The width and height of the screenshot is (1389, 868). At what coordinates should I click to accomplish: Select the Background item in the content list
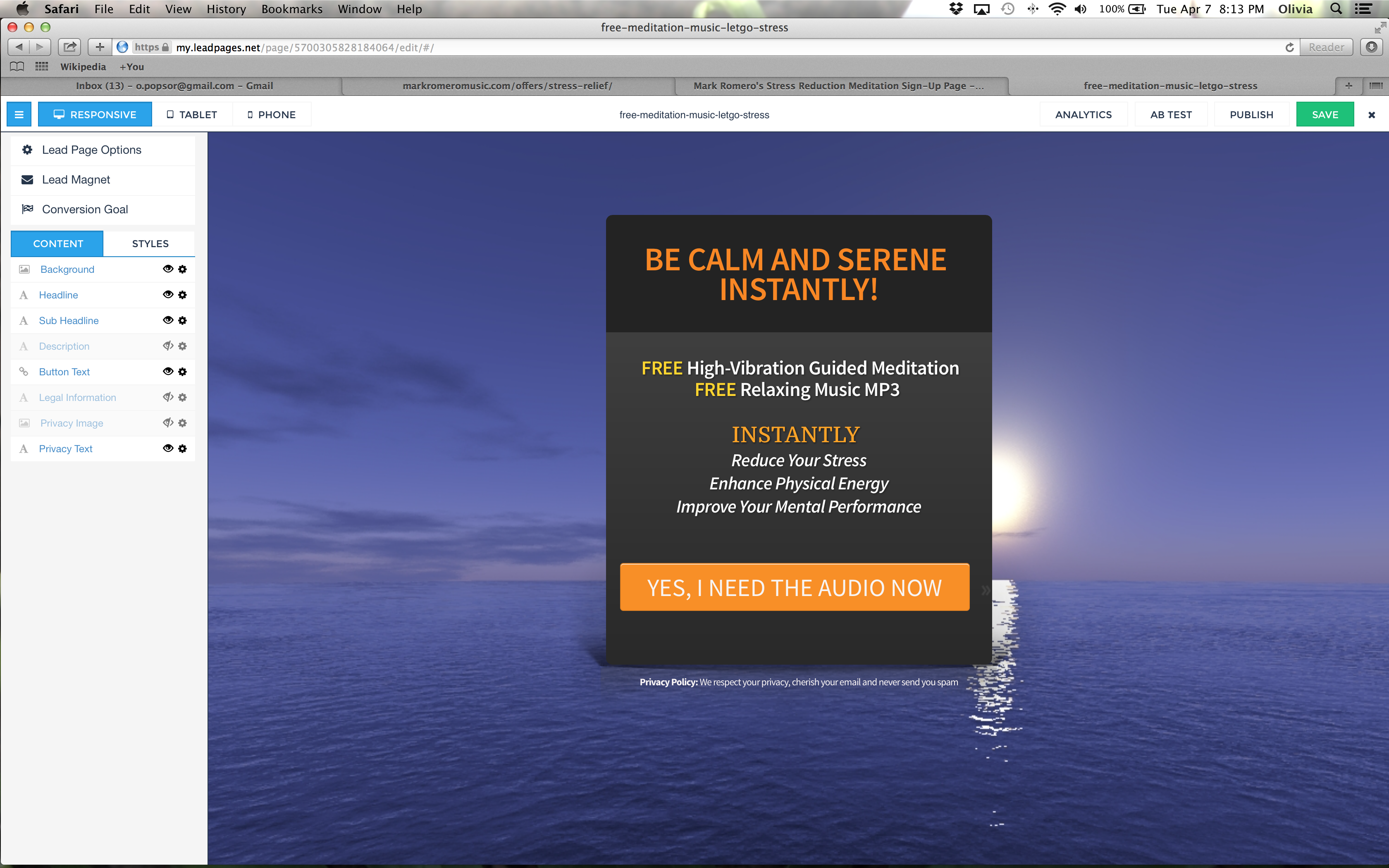[67, 269]
